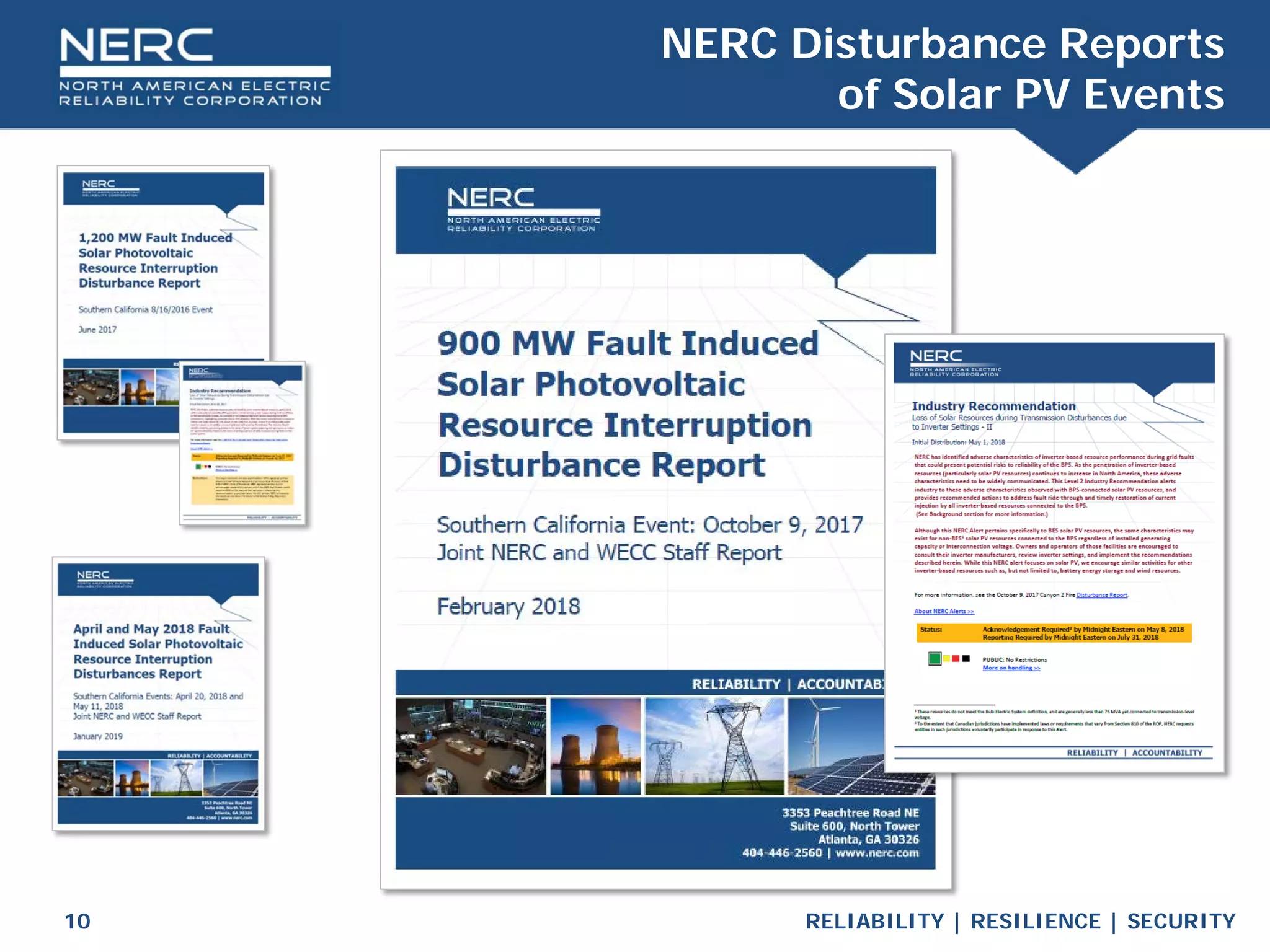The image size is (1270, 952).
Task: Click the slide number 10
Action: (x=78, y=921)
